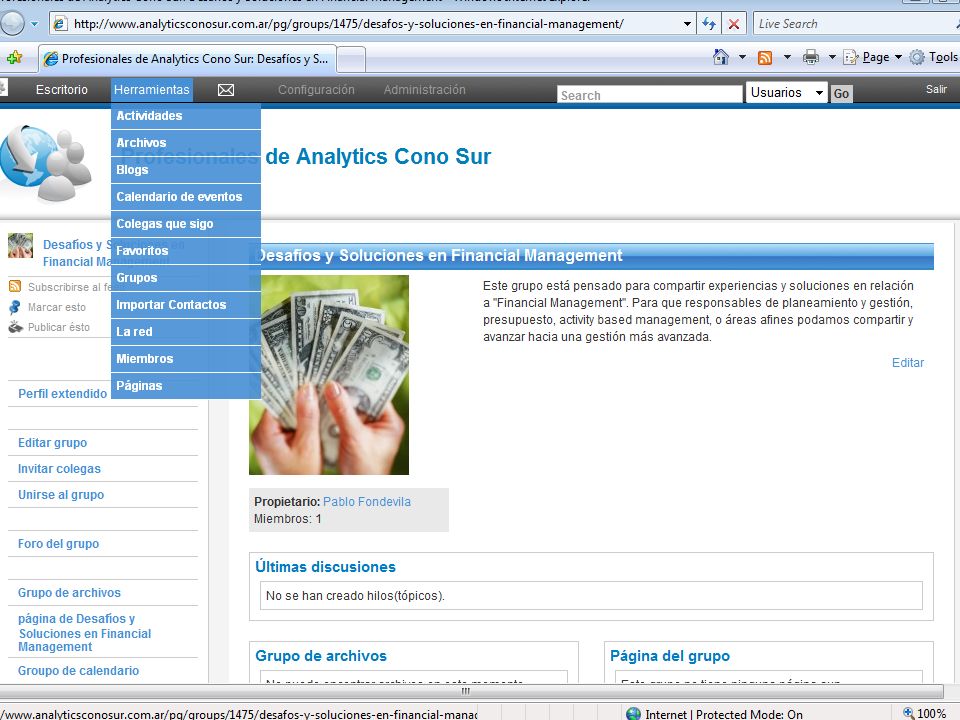This screenshot has height=720, width=960.
Task: Open Miembros from the menu
Action: 186,358
